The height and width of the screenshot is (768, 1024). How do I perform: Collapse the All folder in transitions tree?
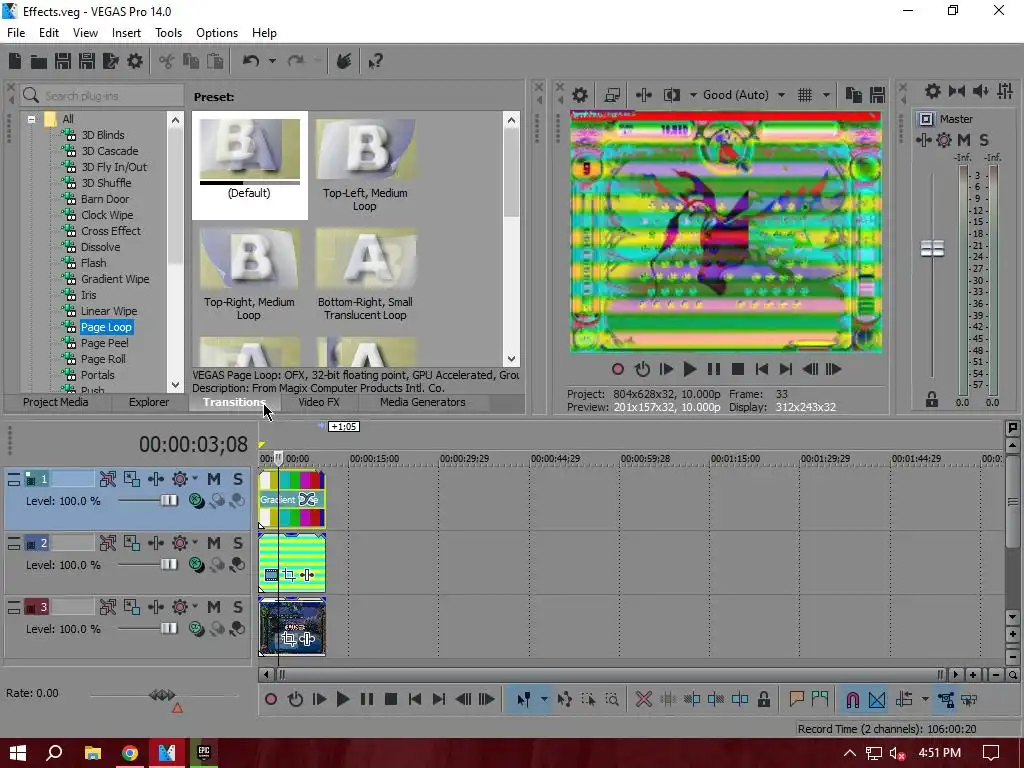pyautogui.click(x=31, y=119)
